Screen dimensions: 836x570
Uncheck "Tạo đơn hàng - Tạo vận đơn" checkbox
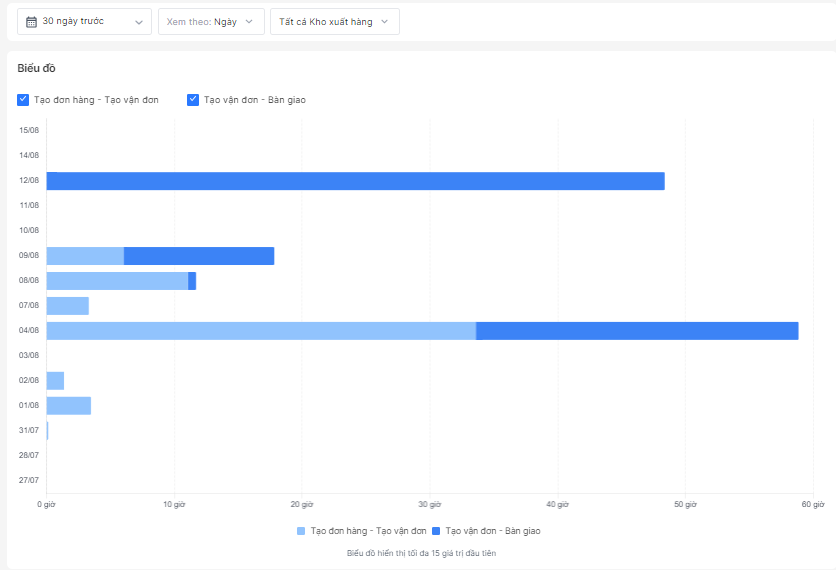[23, 100]
